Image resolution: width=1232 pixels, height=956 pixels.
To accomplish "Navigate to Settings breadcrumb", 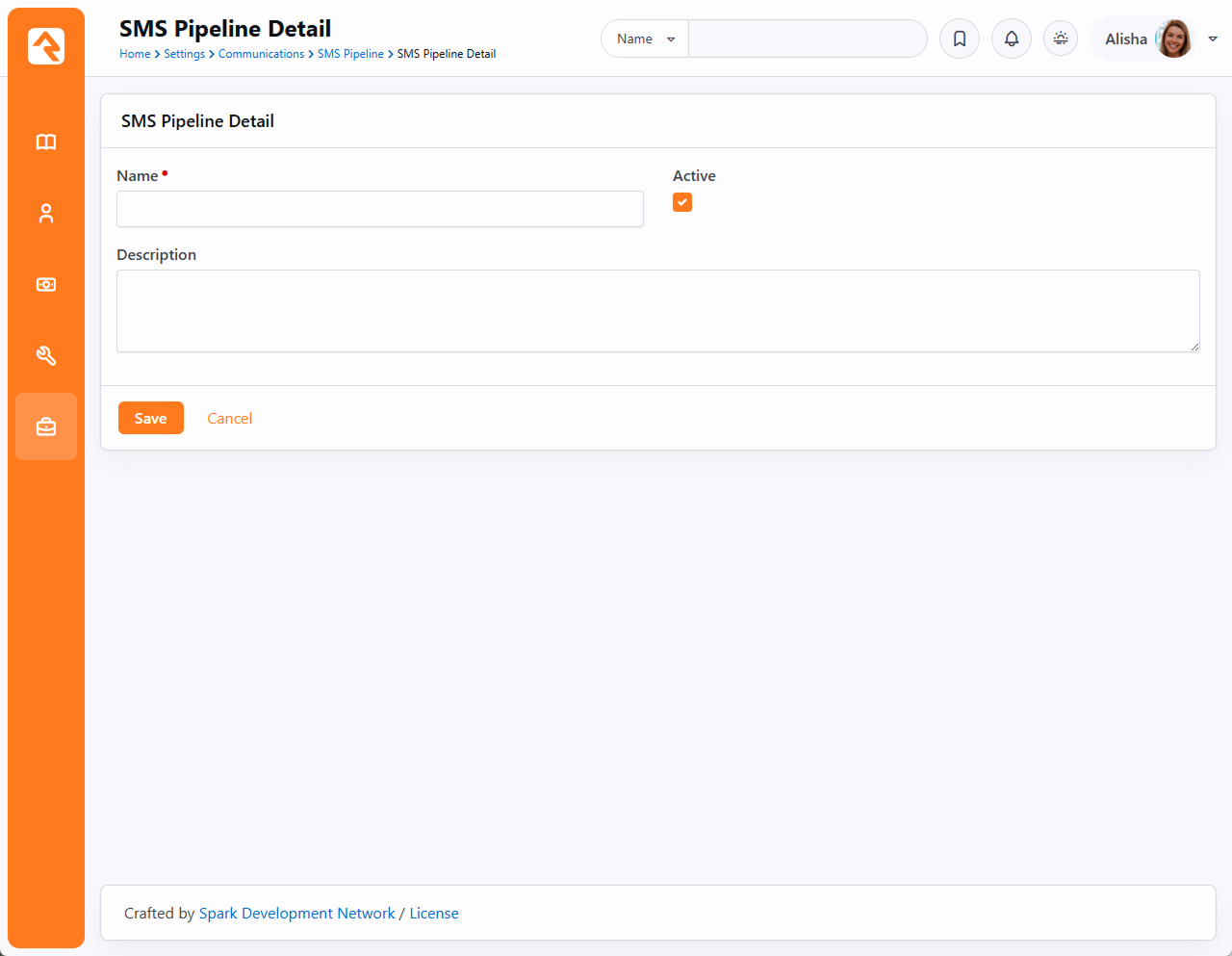I will (x=184, y=54).
